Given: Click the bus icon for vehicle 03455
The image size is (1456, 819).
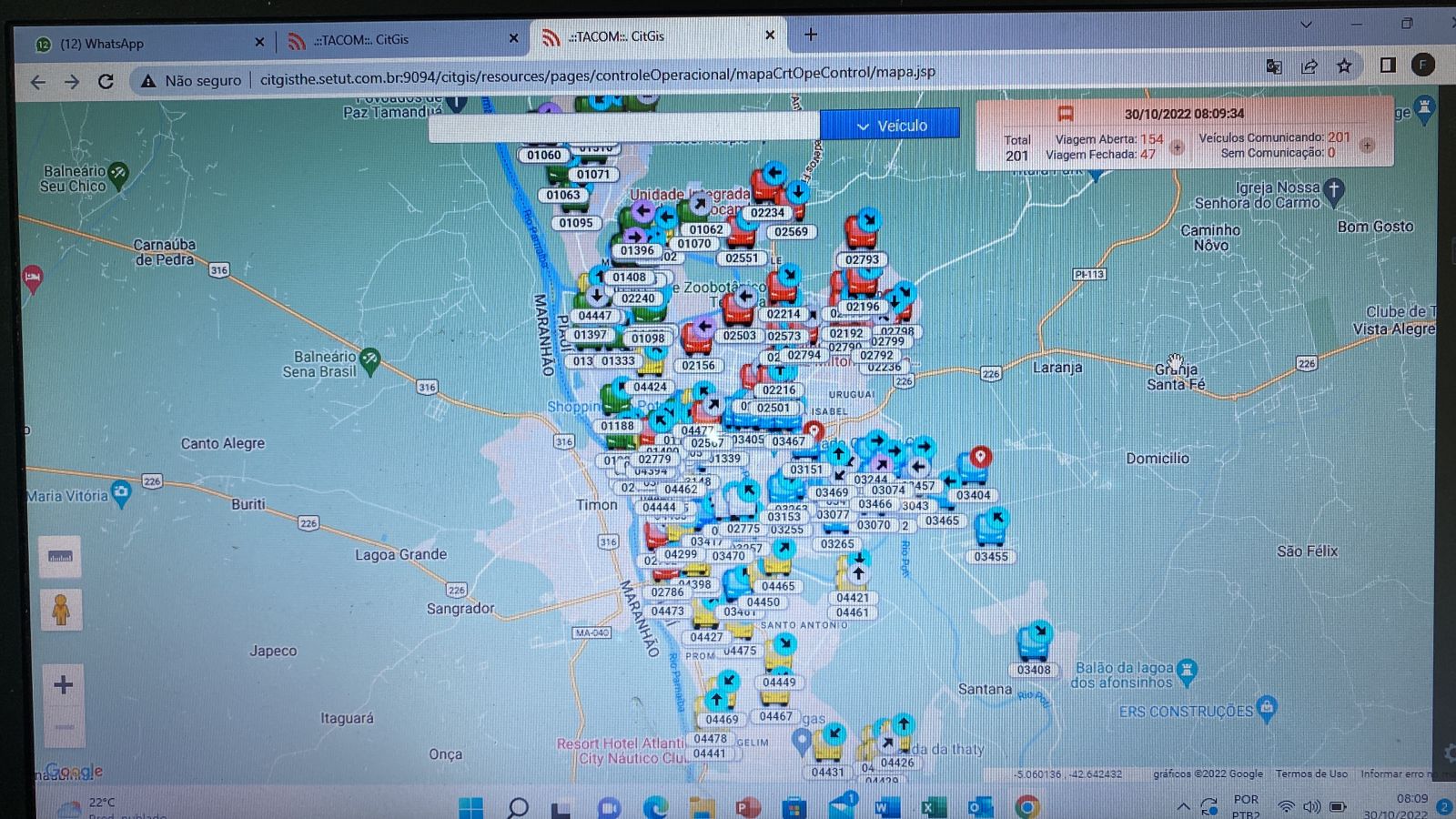Looking at the screenshot, I should (x=990, y=528).
